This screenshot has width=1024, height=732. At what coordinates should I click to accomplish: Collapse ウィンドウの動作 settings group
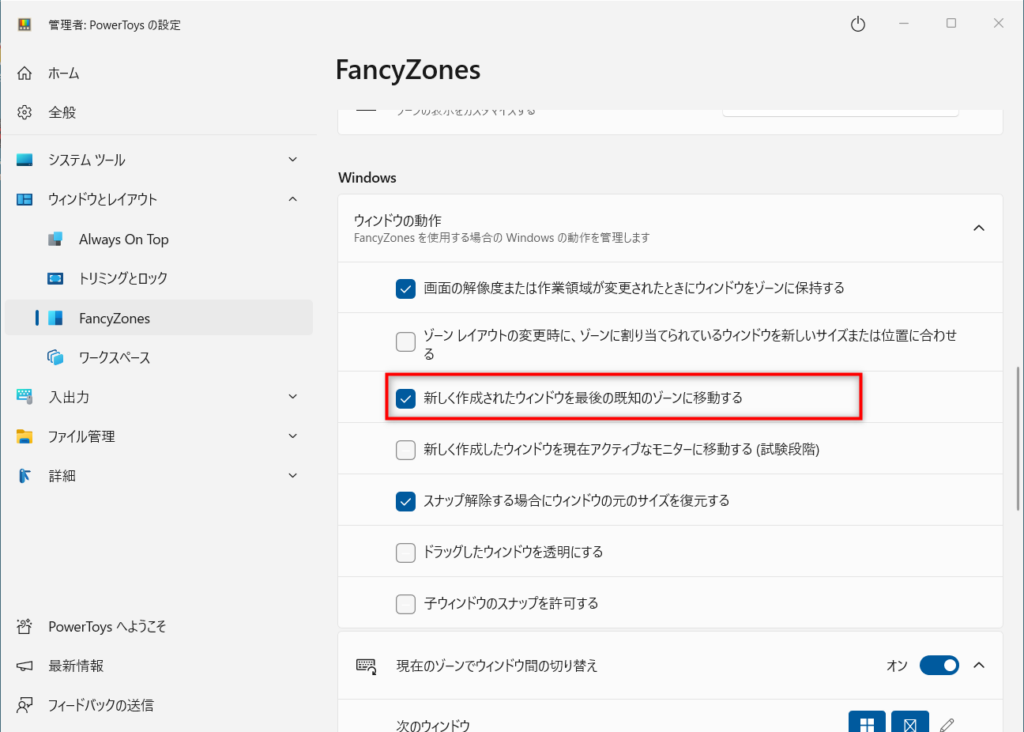[978, 228]
